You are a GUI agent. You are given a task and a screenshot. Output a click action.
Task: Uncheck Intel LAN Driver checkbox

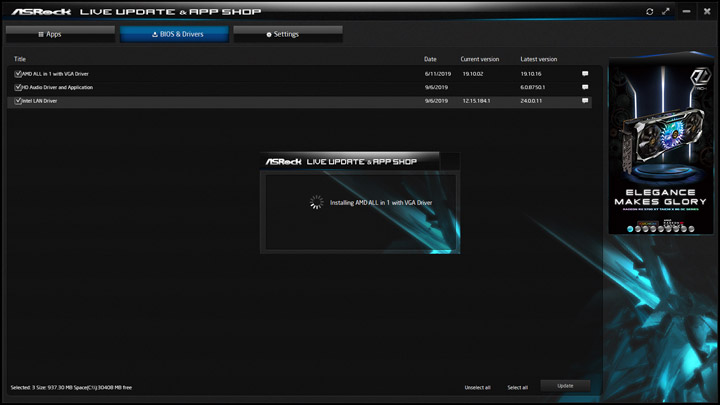tap(18, 101)
